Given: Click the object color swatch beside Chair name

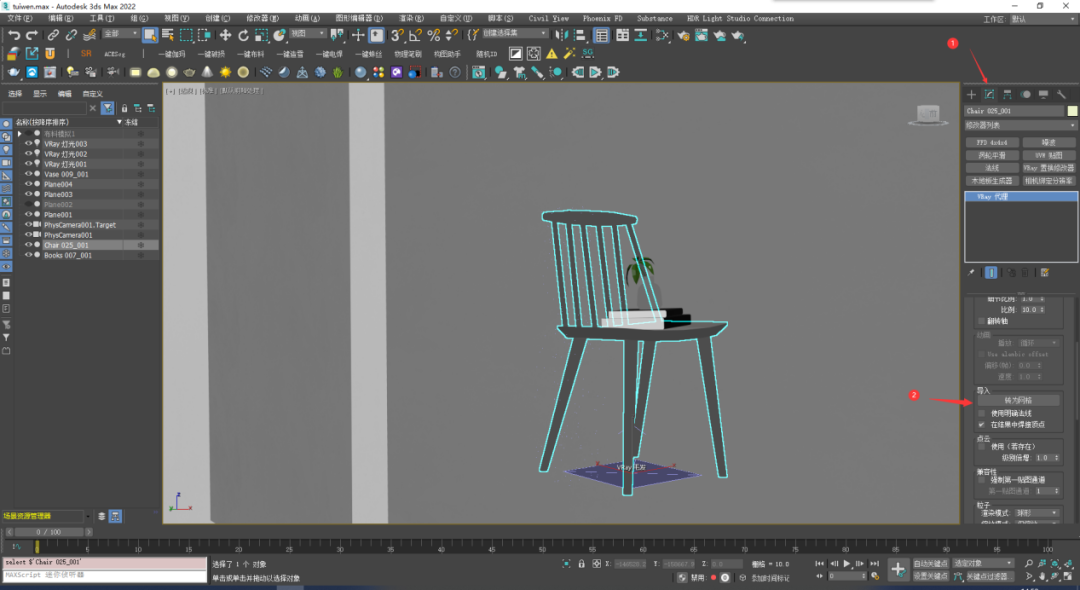Looking at the screenshot, I should click(1073, 111).
